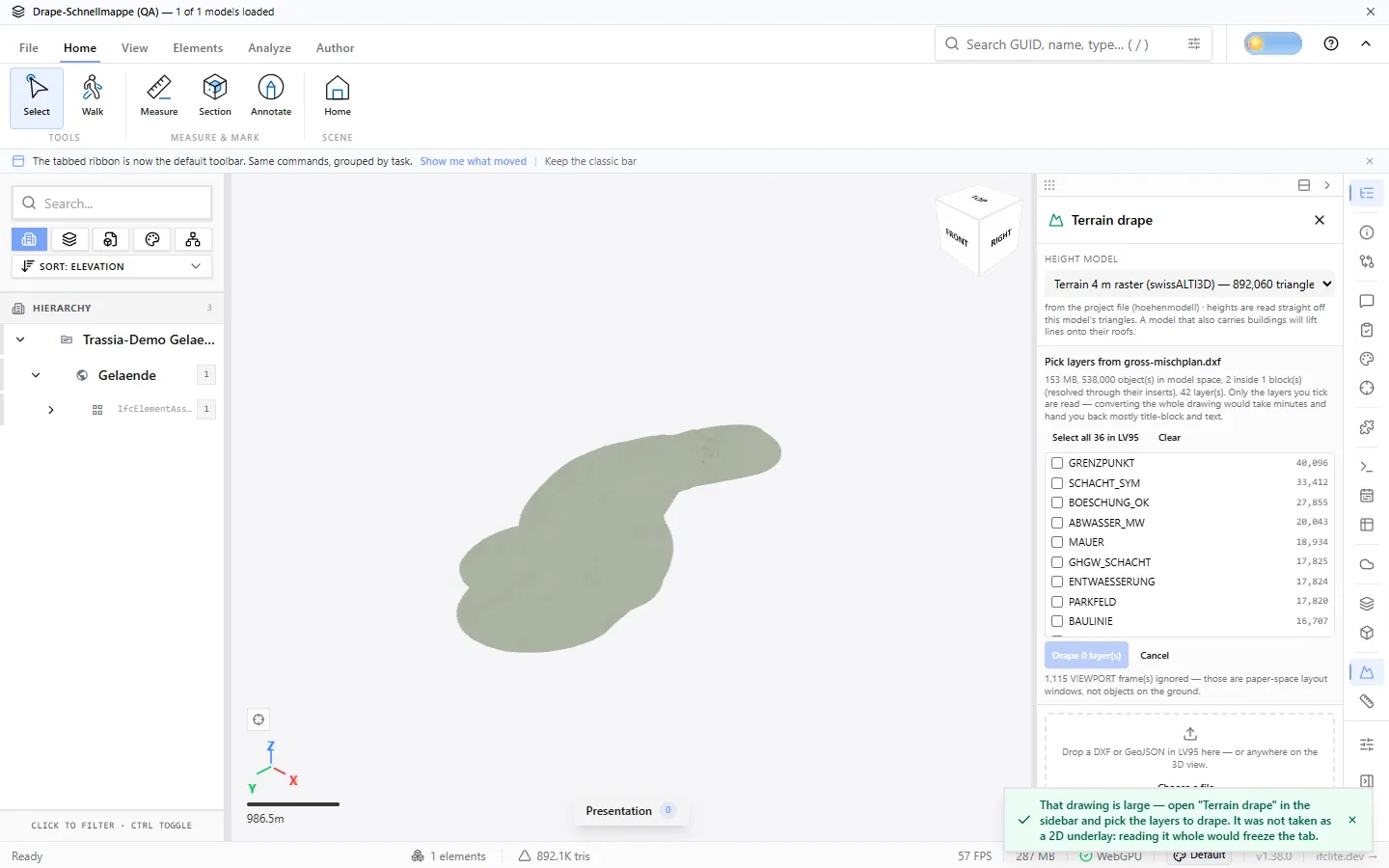Click 'Select all 36 in LV95'
The height and width of the screenshot is (868, 1389).
[x=1095, y=438]
